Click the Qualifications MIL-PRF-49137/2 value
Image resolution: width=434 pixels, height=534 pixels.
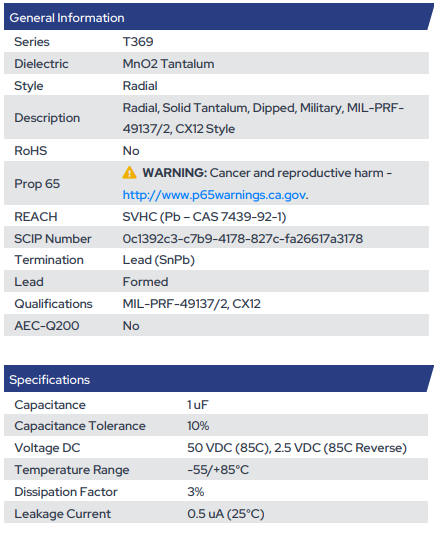click(192, 304)
